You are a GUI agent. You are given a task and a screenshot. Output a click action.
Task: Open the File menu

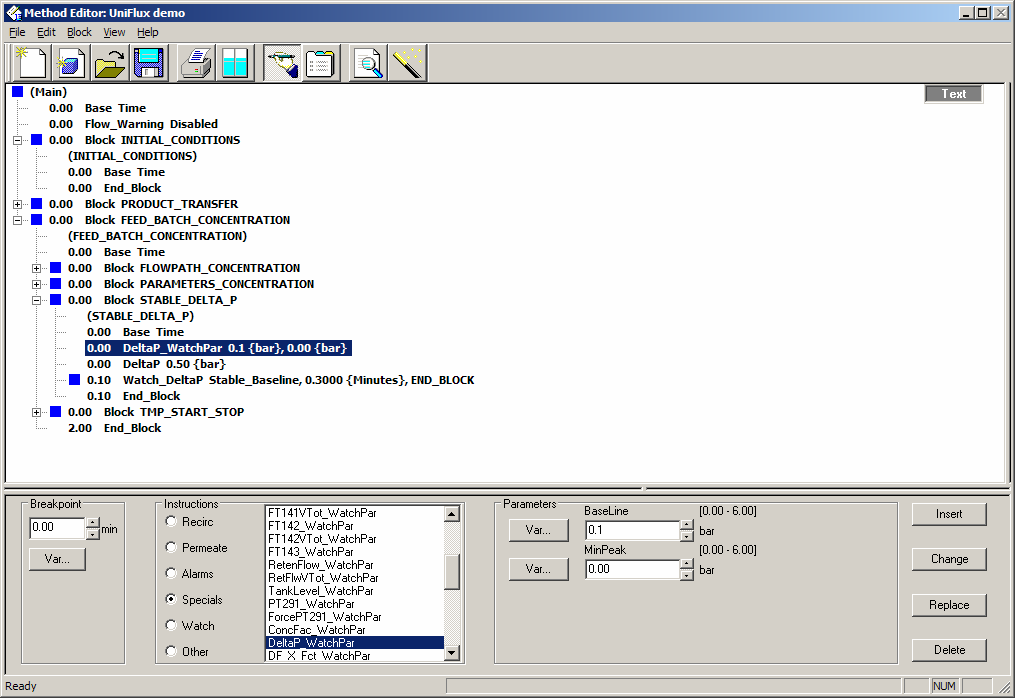pos(17,32)
